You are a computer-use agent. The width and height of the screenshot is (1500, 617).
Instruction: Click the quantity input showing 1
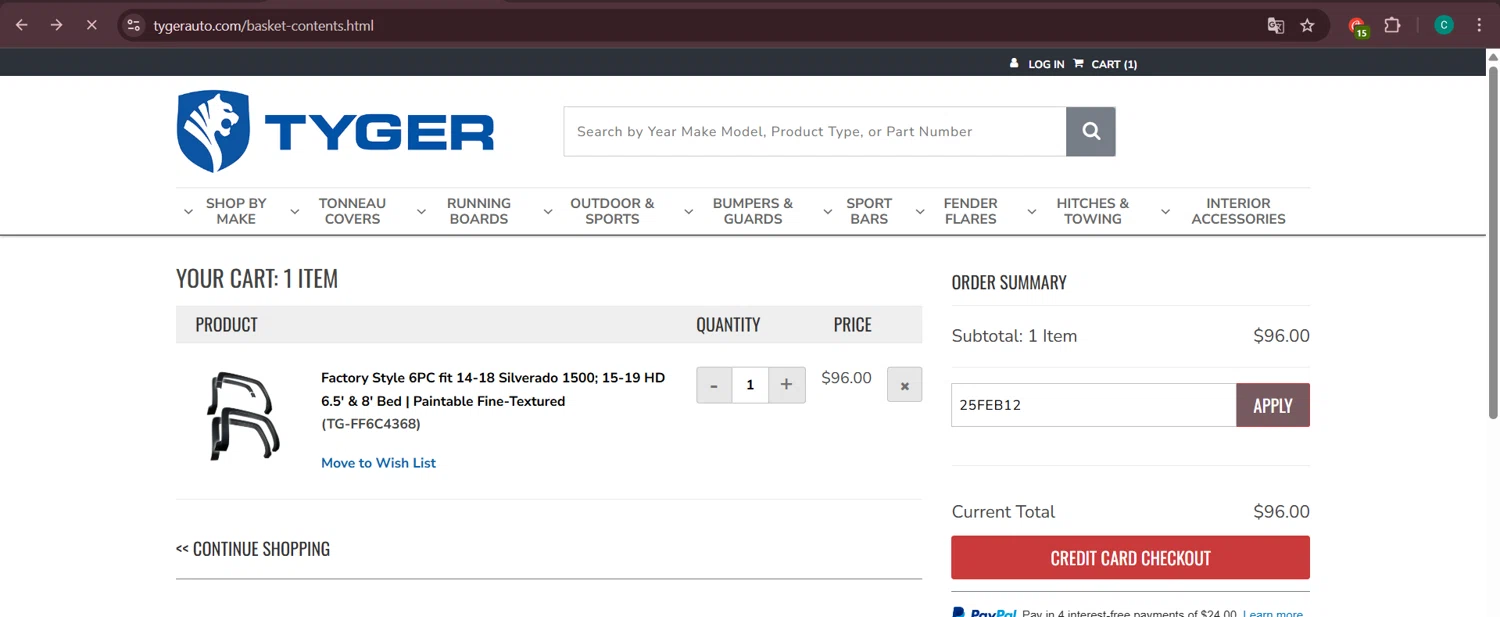750,385
